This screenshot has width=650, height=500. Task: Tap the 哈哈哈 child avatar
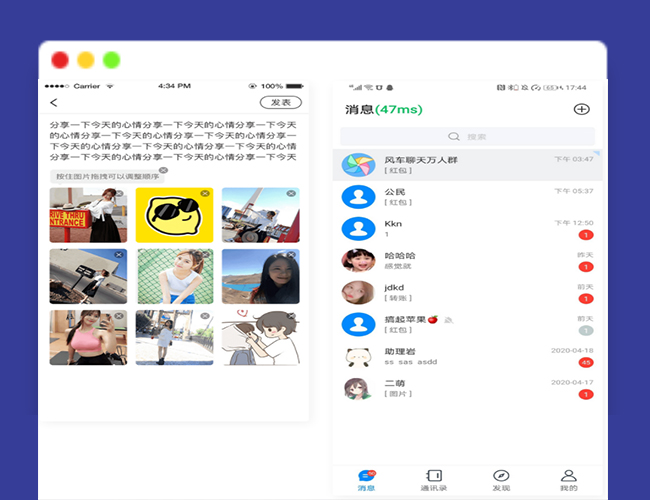(359, 260)
